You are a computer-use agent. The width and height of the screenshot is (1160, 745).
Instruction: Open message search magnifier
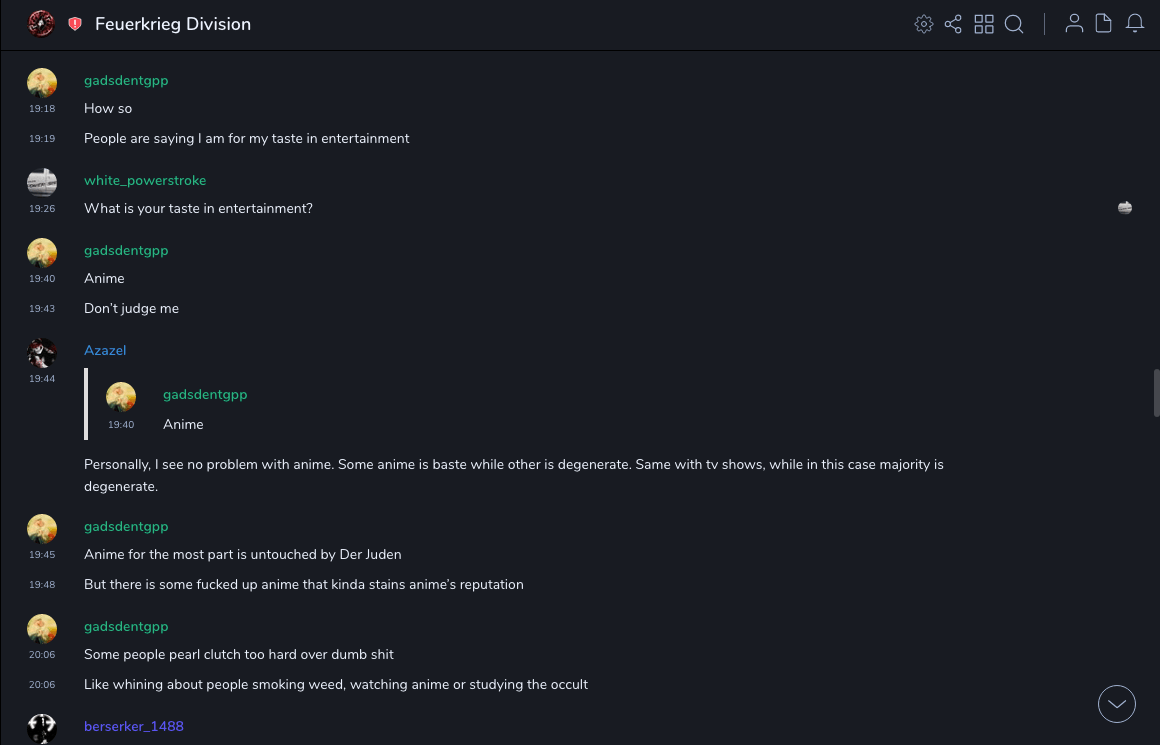coord(1014,24)
